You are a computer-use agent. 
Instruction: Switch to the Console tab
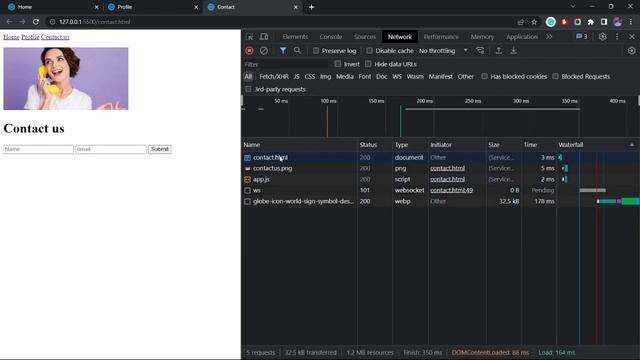point(331,37)
